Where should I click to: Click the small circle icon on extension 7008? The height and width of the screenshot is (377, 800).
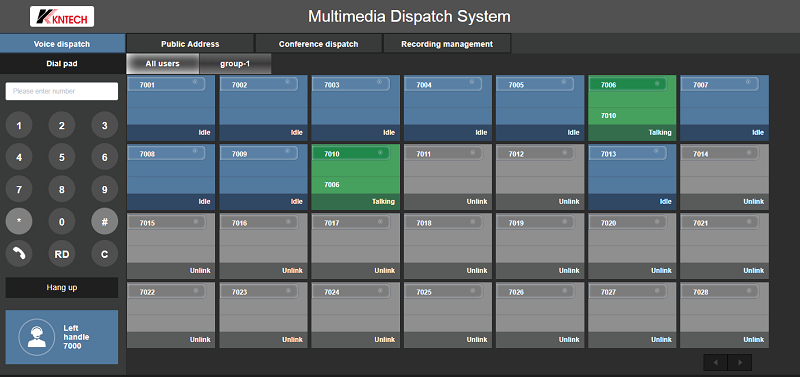[195, 152]
